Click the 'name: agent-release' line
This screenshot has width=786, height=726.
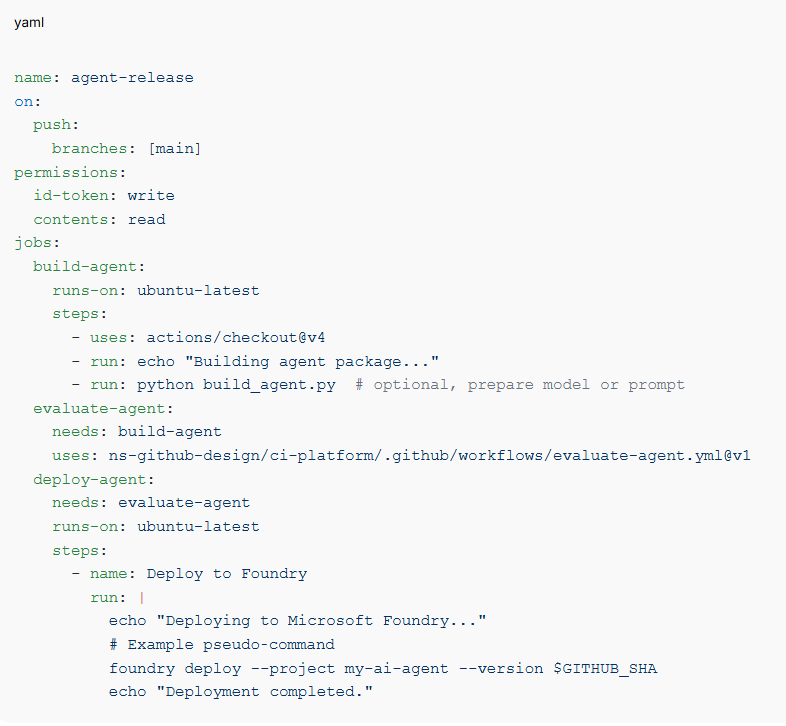104,77
